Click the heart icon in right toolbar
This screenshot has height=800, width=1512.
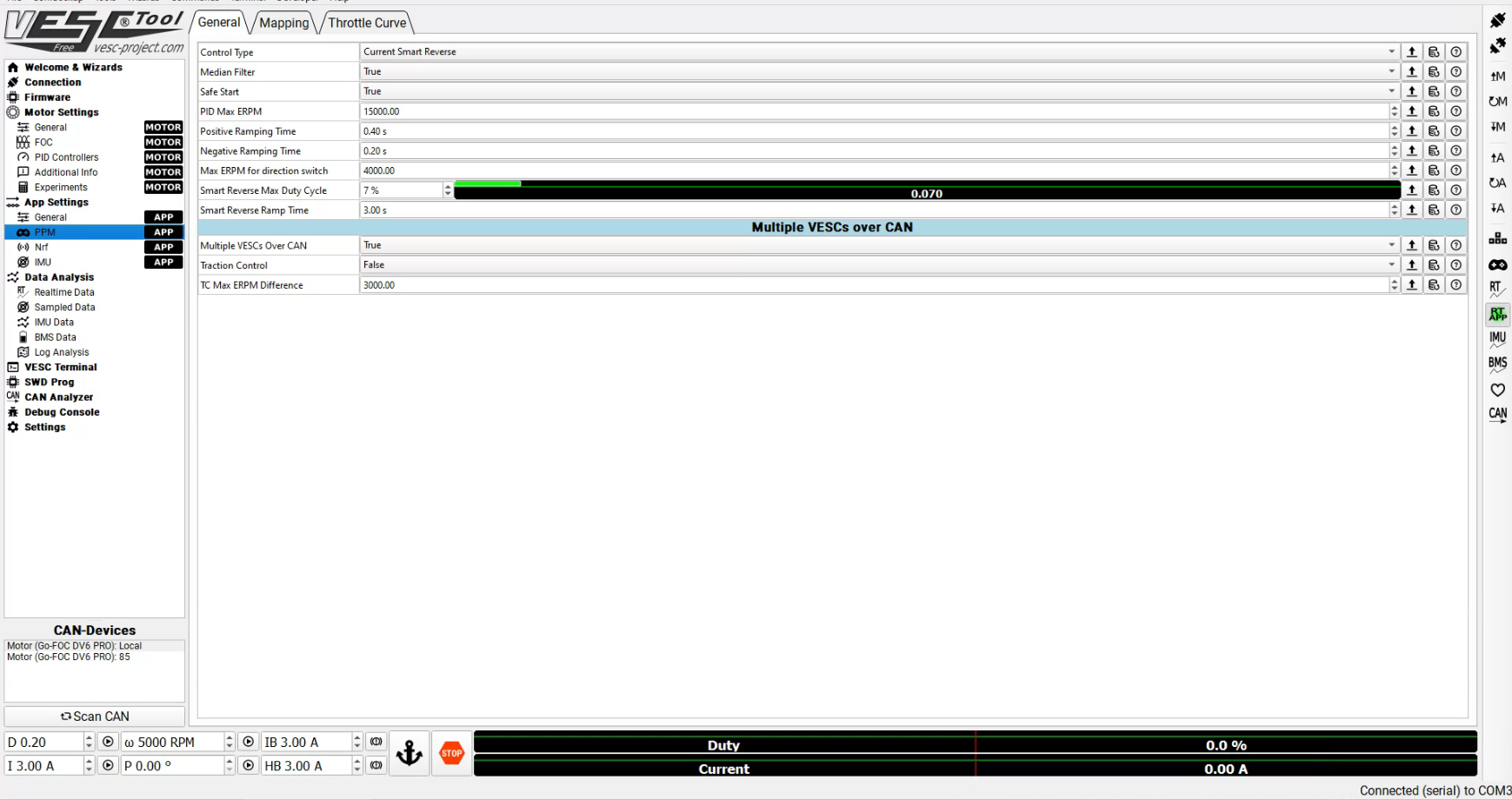1497,390
